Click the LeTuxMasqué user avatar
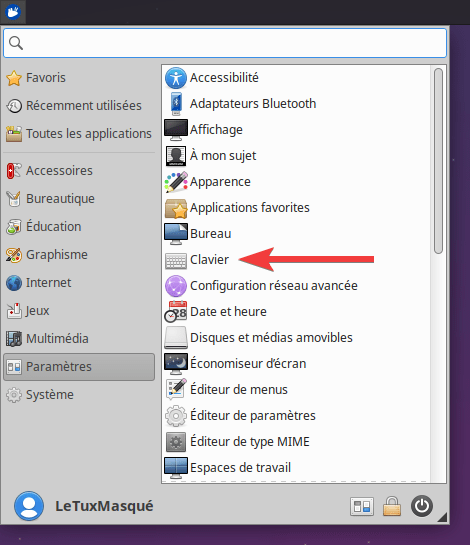 tap(29, 506)
